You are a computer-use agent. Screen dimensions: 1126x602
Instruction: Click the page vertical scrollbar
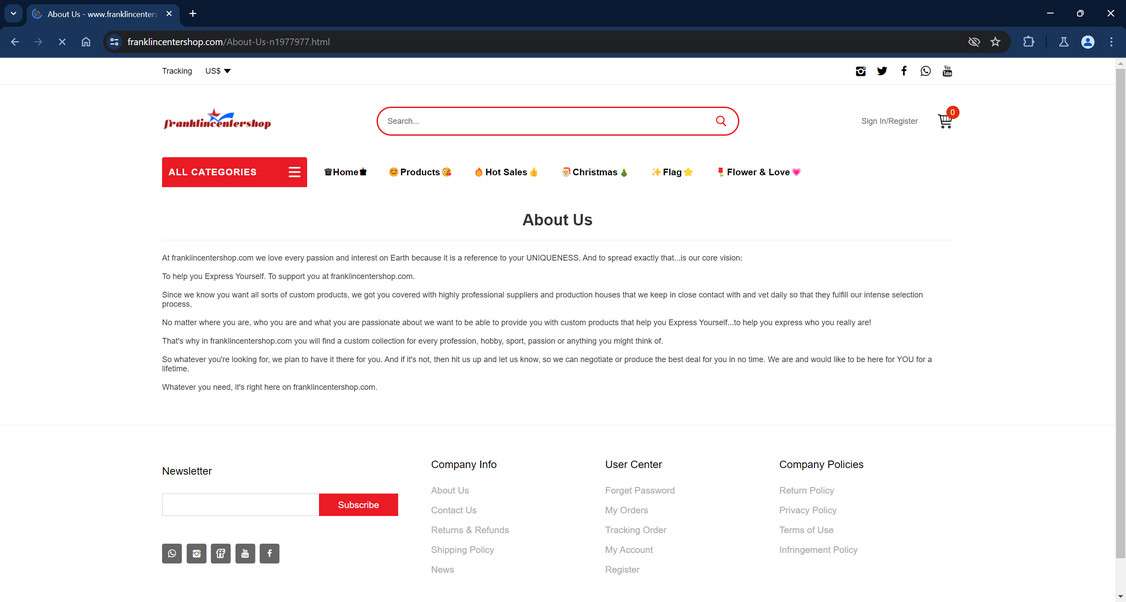click(1120, 312)
